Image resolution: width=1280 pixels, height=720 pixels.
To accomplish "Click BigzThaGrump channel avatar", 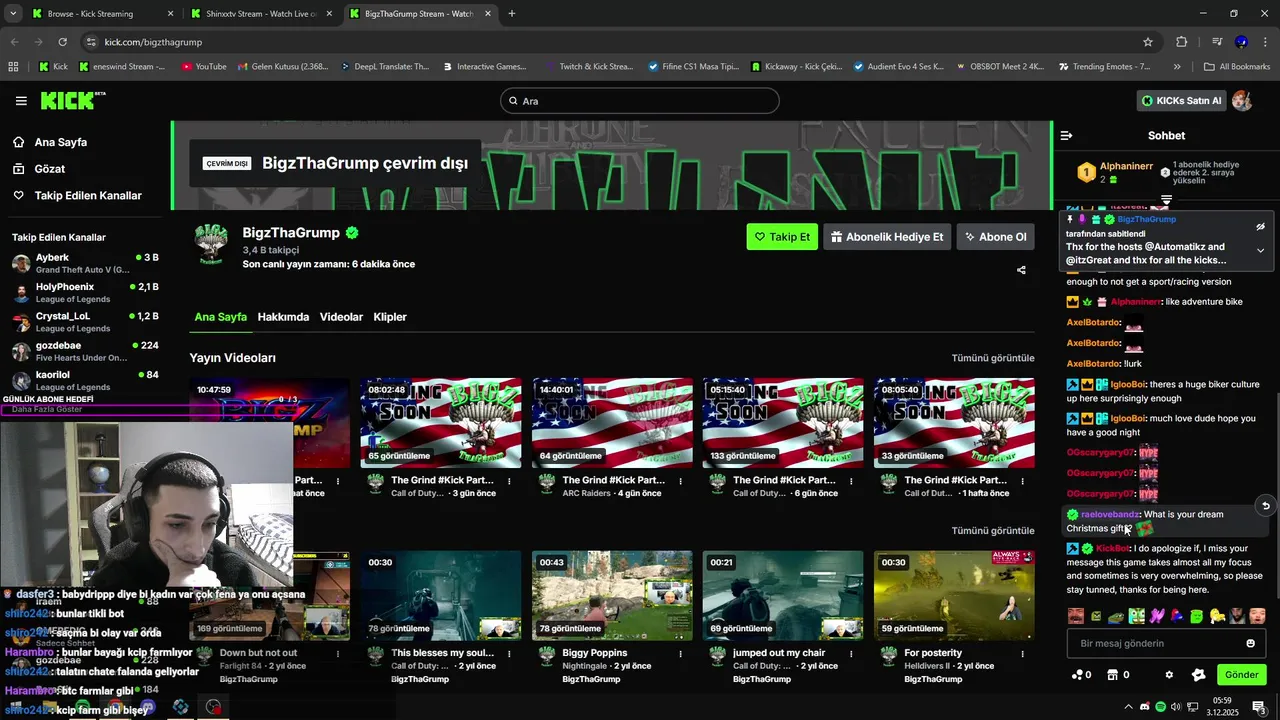I will 211,244.
